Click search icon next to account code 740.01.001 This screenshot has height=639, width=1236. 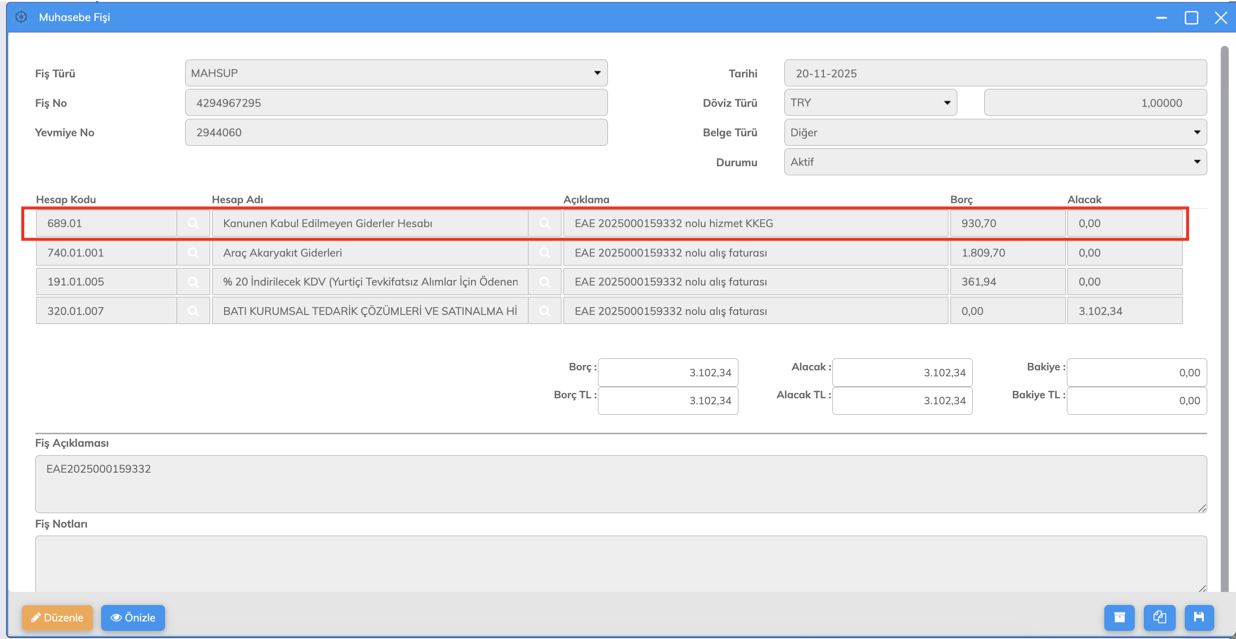point(193,253)
